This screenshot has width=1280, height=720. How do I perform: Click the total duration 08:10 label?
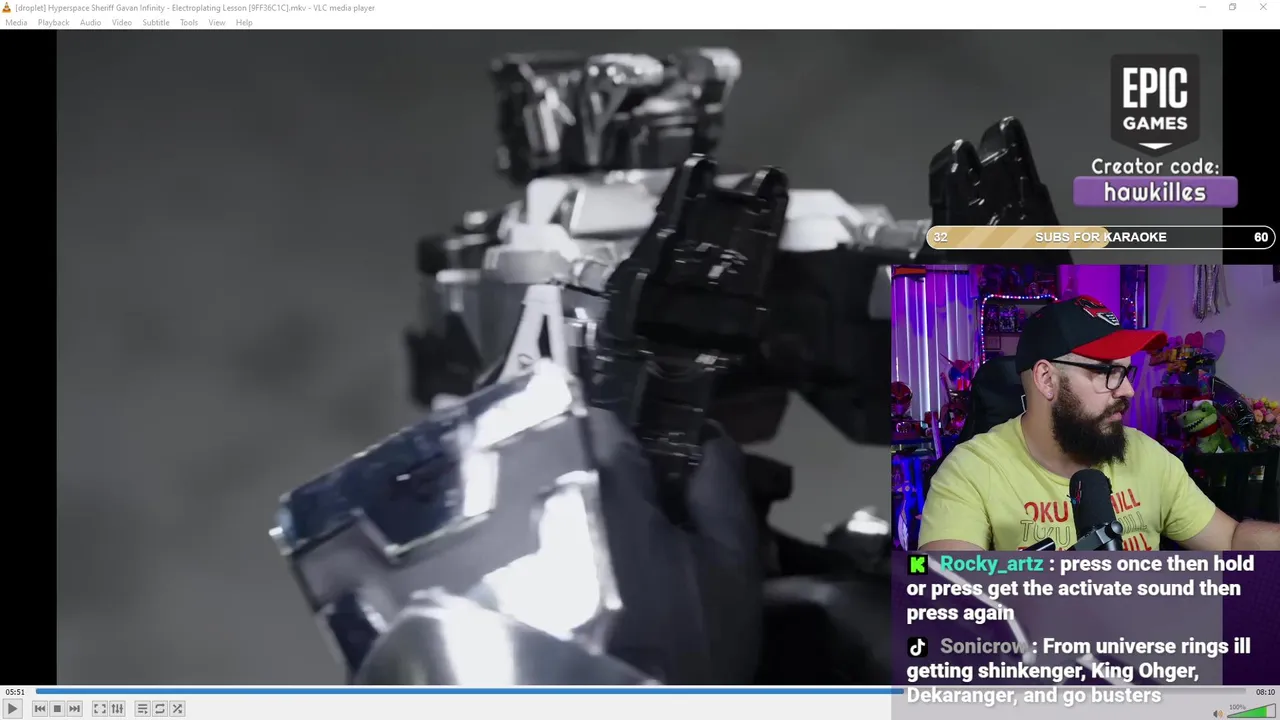[1265, 692]
